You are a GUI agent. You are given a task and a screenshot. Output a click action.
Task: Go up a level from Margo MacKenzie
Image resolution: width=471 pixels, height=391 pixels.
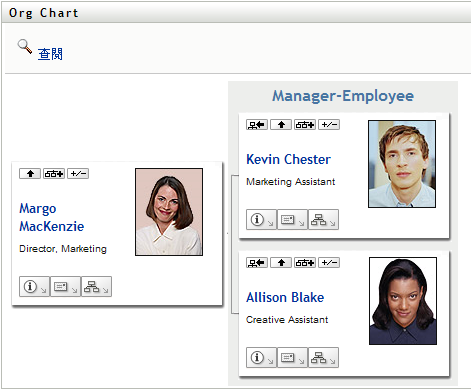[x=30, y=174]
